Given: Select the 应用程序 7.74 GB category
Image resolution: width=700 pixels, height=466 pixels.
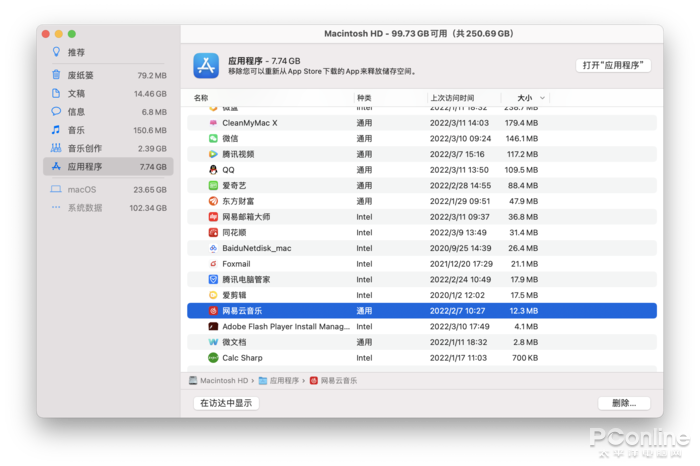Looking at the screenshot, I should (108, 166).
